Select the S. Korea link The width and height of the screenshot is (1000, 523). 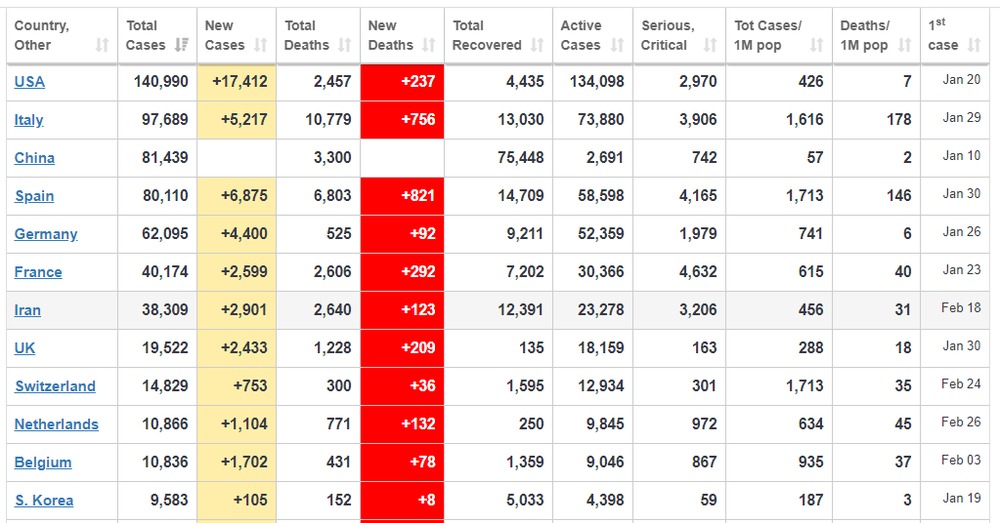pos(44,500)
